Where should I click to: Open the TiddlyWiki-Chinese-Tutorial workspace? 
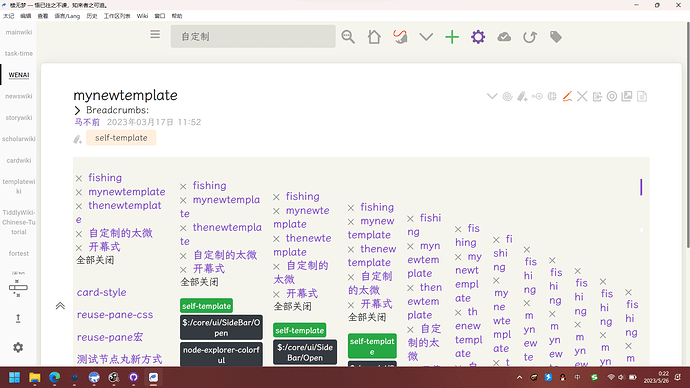pyautogui.click(x=18, y=222)
